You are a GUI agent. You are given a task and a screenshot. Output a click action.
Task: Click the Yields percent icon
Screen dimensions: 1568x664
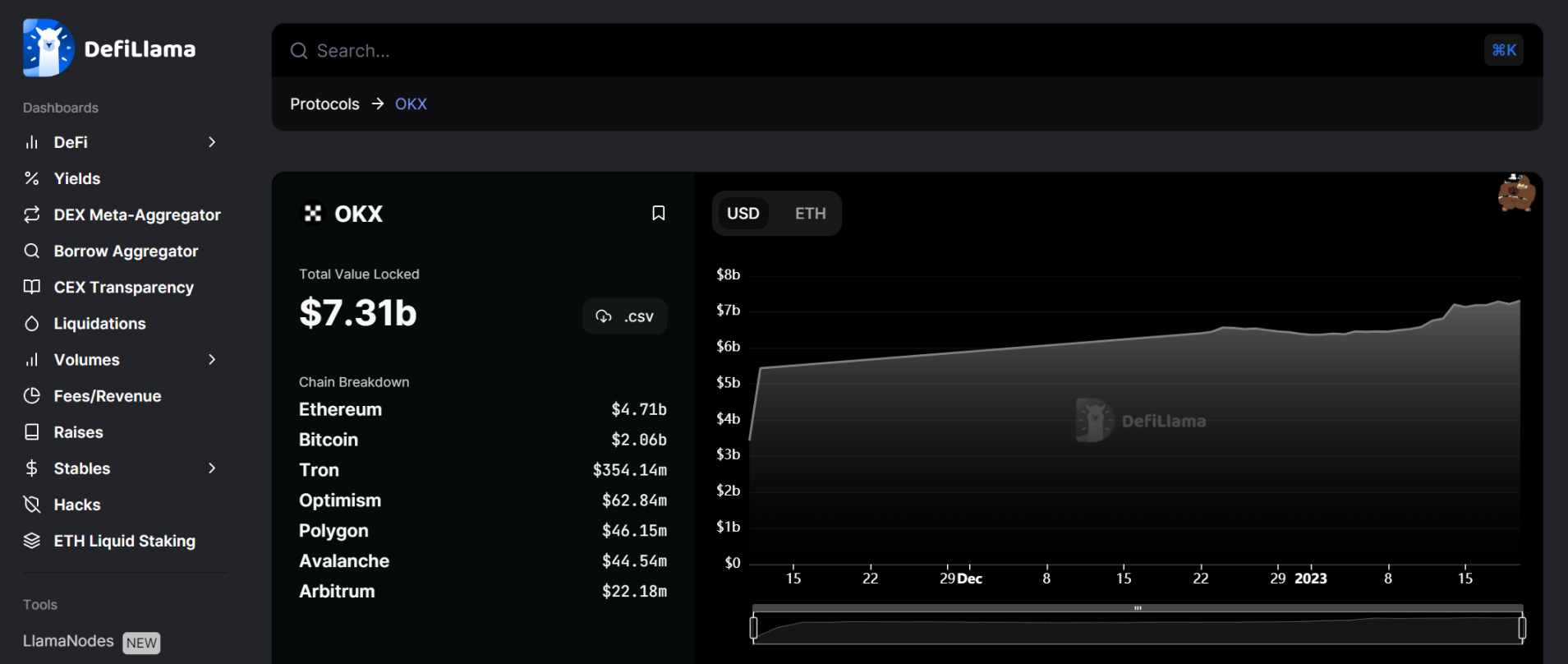tap(32, 178)
